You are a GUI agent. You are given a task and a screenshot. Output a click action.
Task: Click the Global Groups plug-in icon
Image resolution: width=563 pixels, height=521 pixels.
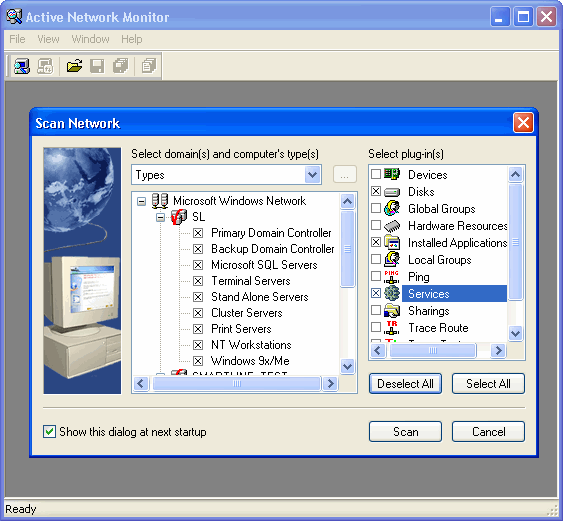click(x=392, y=208)
